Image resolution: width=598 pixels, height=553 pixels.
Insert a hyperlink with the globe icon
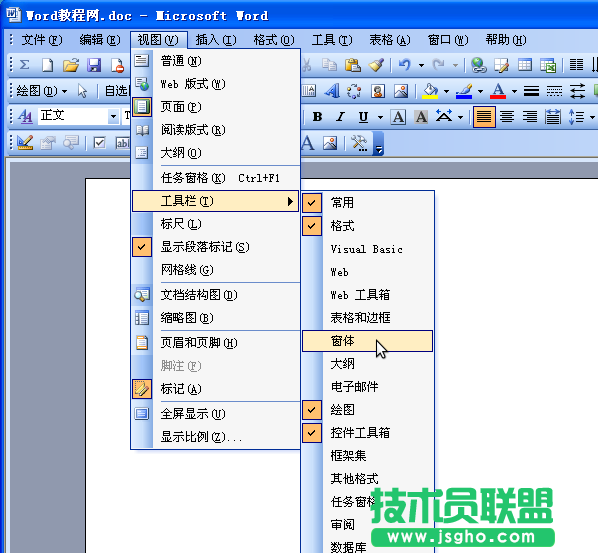(x=478, y=65)
